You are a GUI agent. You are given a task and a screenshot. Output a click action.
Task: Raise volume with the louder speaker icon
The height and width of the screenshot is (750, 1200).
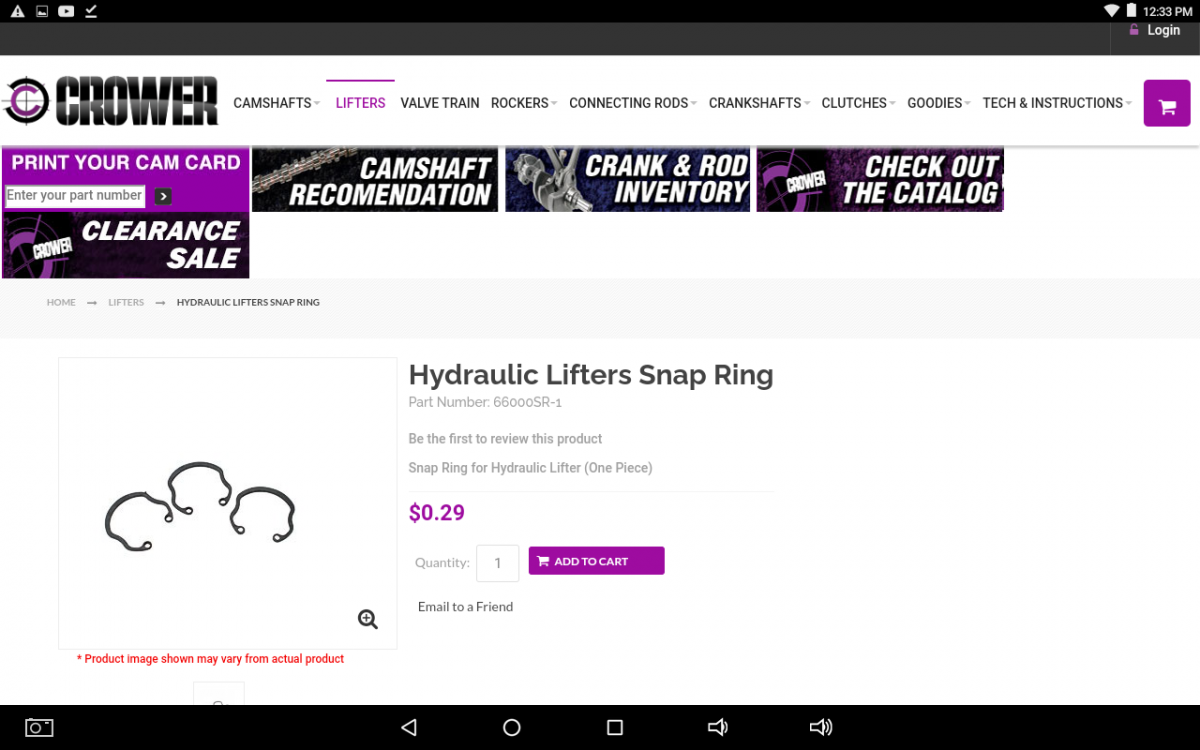pyautogui.click(x=821, y=727)
